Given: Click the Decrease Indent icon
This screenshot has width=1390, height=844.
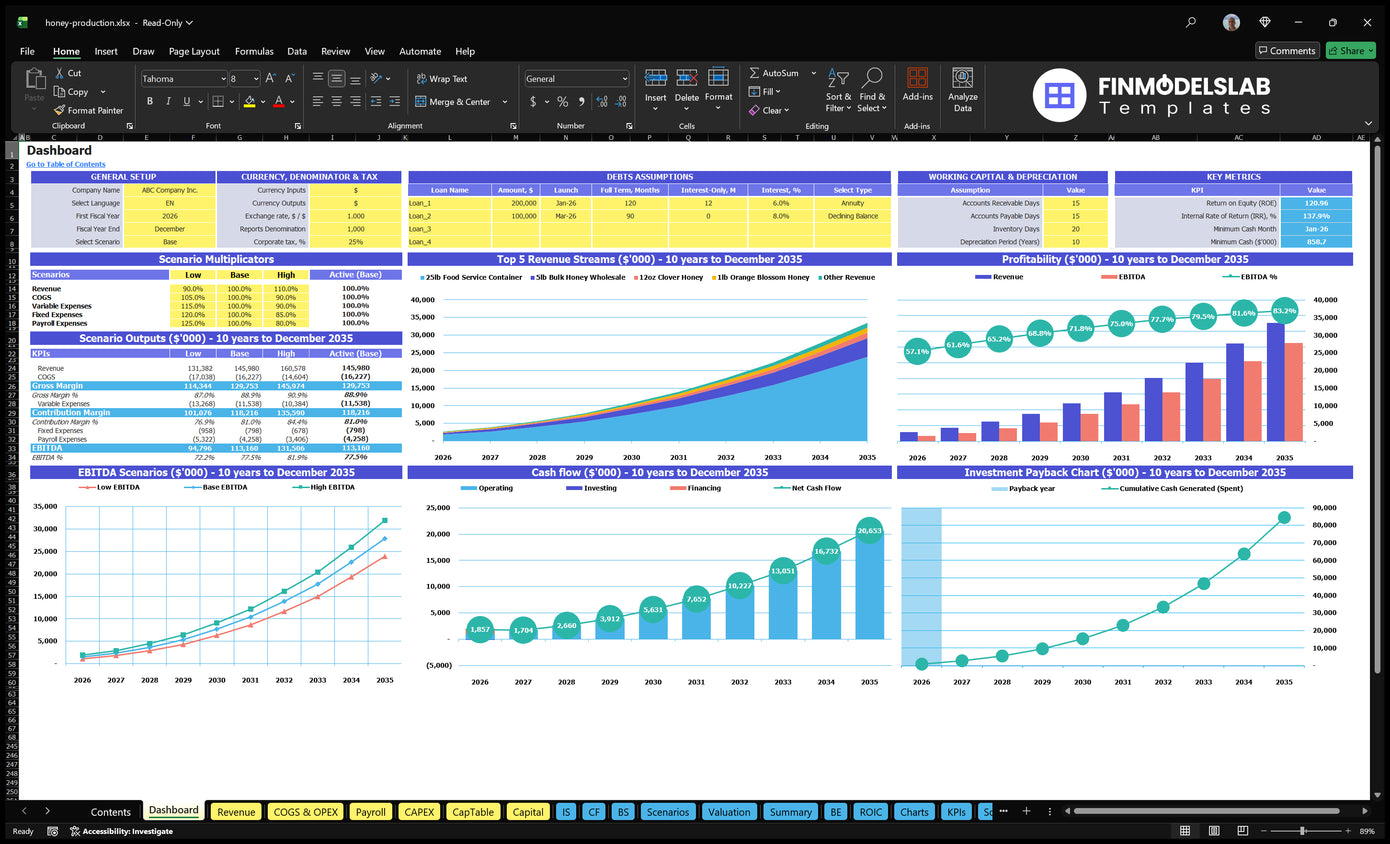Looking at the screenshot, I should (377, 101).
